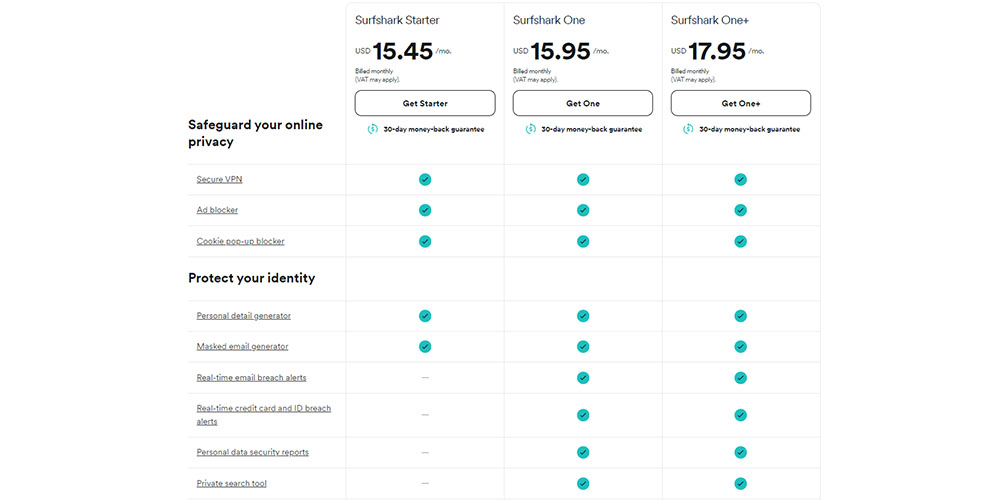Click Secure VPN checkmark under Surfshark Starter
1000x500 pixels.
(425, 179)
